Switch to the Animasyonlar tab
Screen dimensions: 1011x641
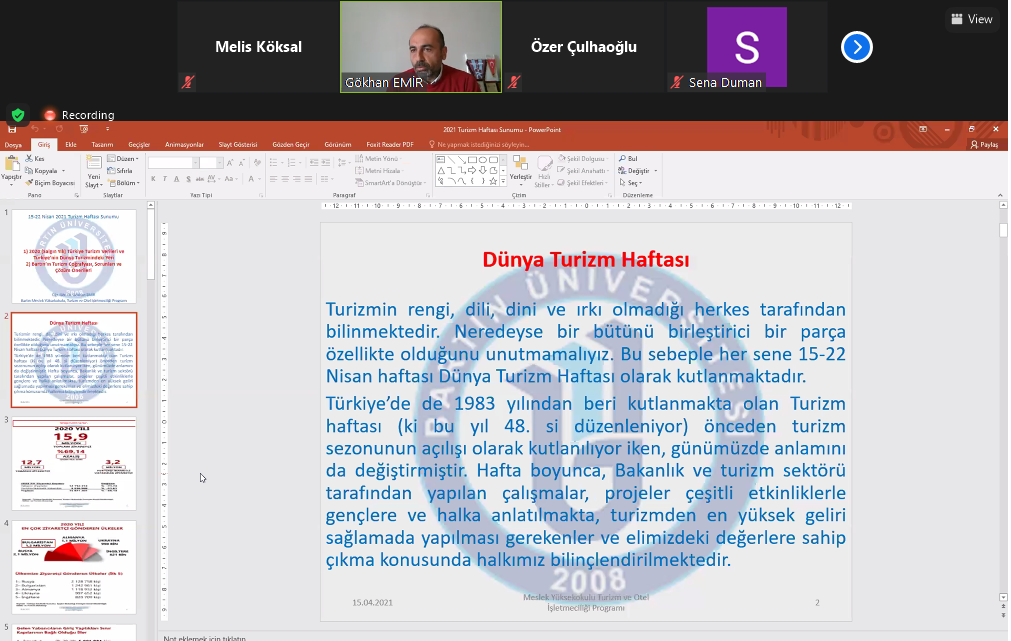pyautogui.click(x=184, y=145)
